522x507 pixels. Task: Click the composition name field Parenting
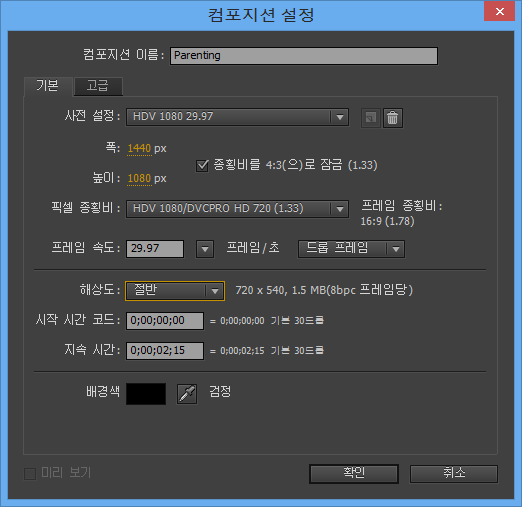tap(304, 56)
